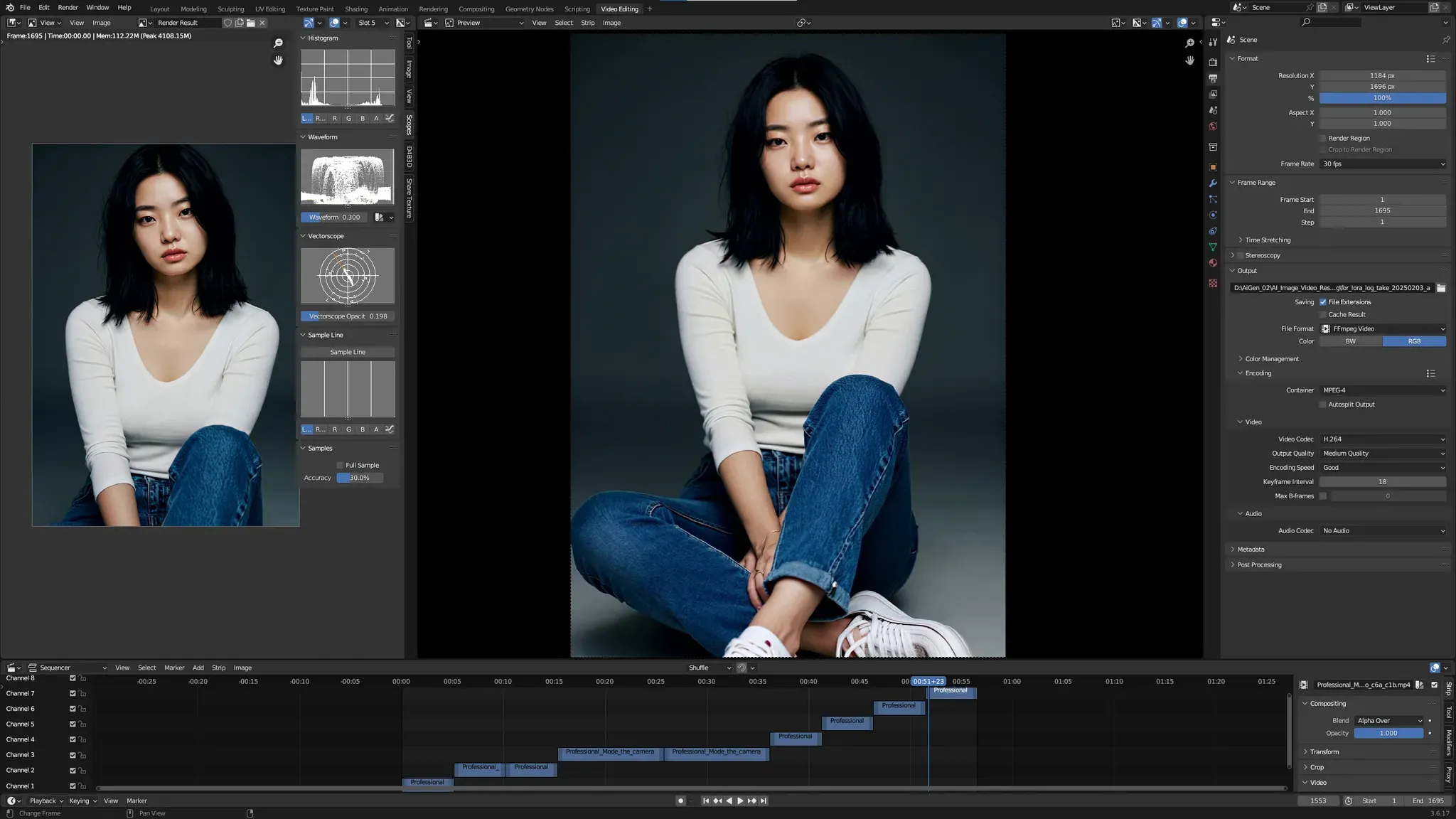Click the zoom magnifier in the image editor
The image size is (1456, 819).
pos(278,43)
